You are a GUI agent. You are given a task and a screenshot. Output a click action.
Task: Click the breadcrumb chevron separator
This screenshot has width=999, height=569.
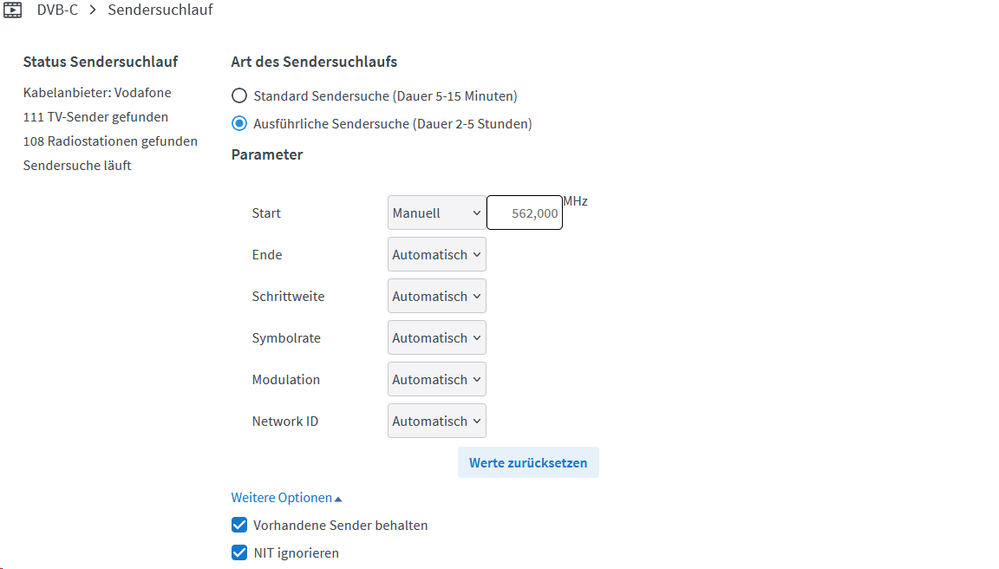coord(93,10)
